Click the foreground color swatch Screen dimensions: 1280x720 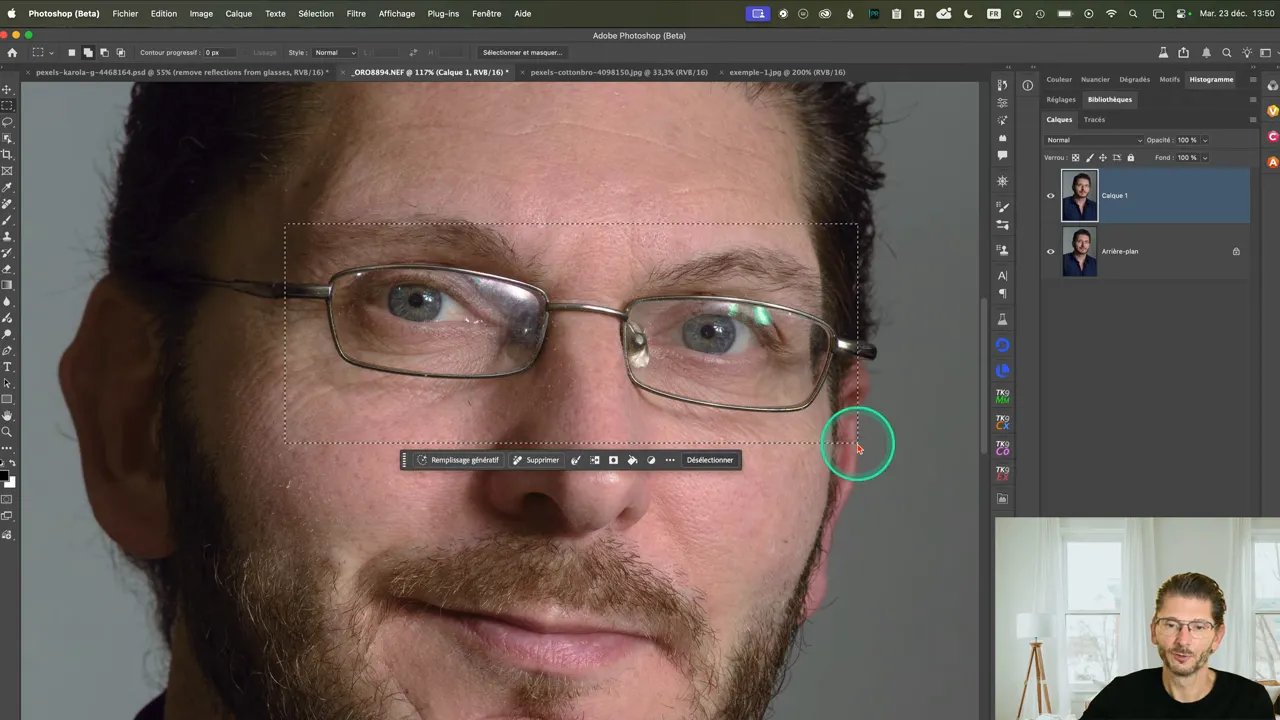(5, 477)
